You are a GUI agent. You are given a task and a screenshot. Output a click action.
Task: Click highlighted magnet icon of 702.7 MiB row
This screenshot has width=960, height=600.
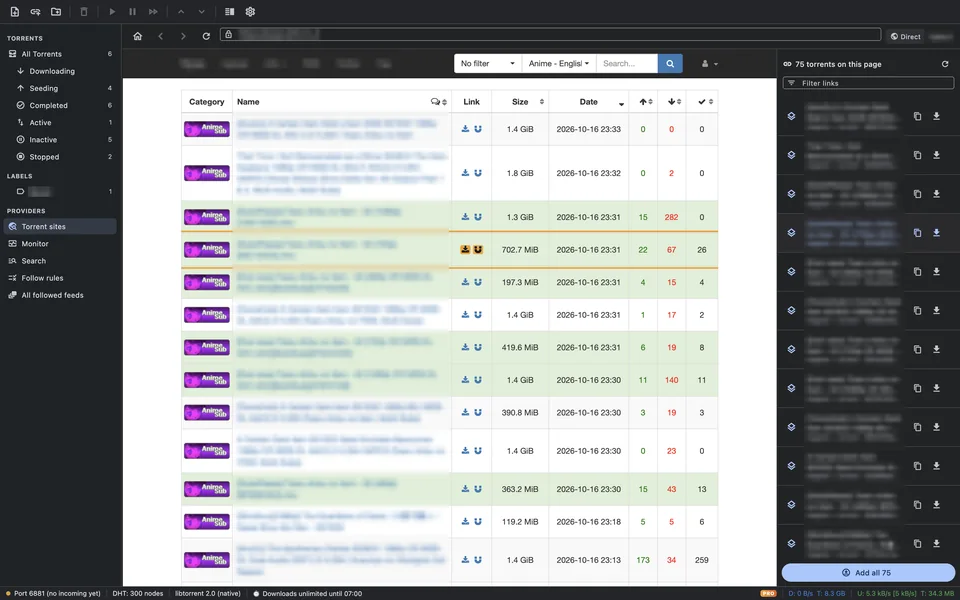click(x=478, y=249)
